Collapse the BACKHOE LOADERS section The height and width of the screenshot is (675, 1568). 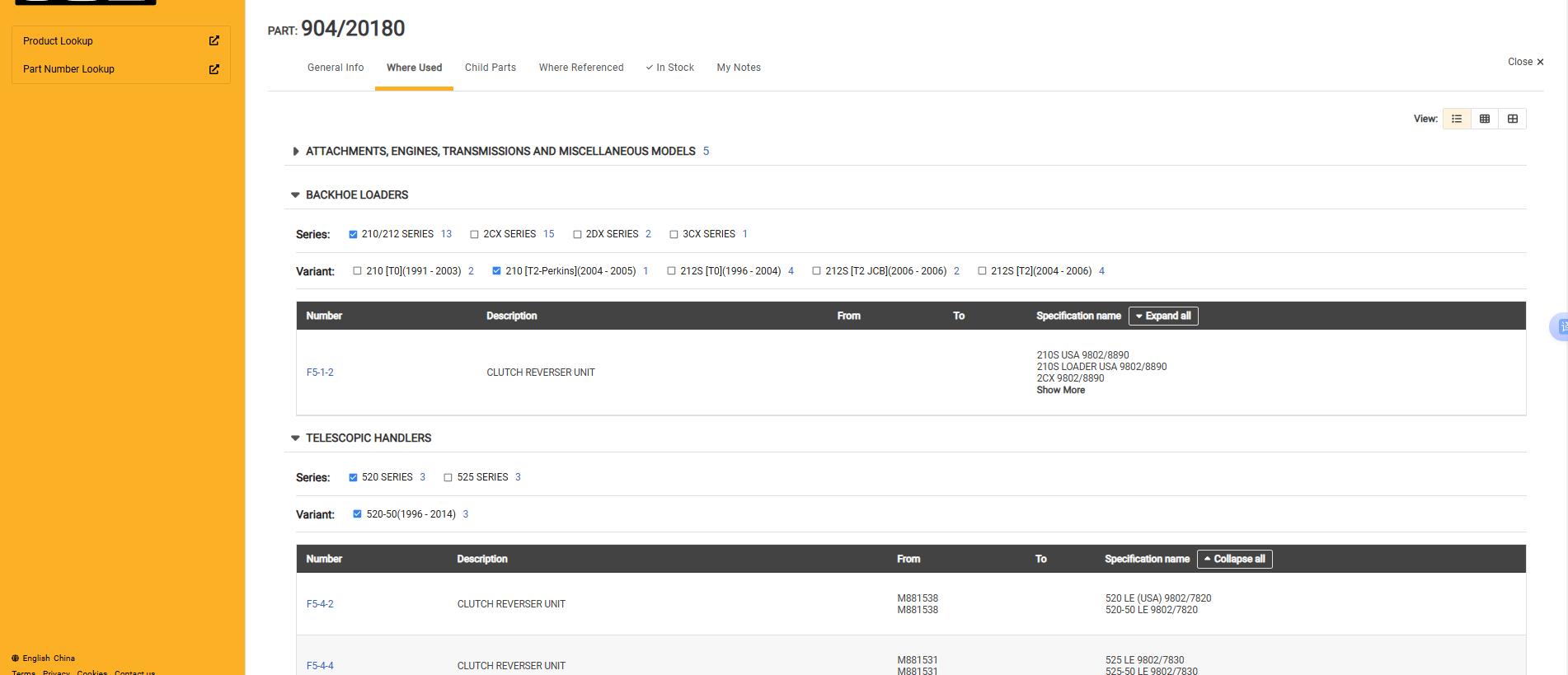[x=295, y=195]
